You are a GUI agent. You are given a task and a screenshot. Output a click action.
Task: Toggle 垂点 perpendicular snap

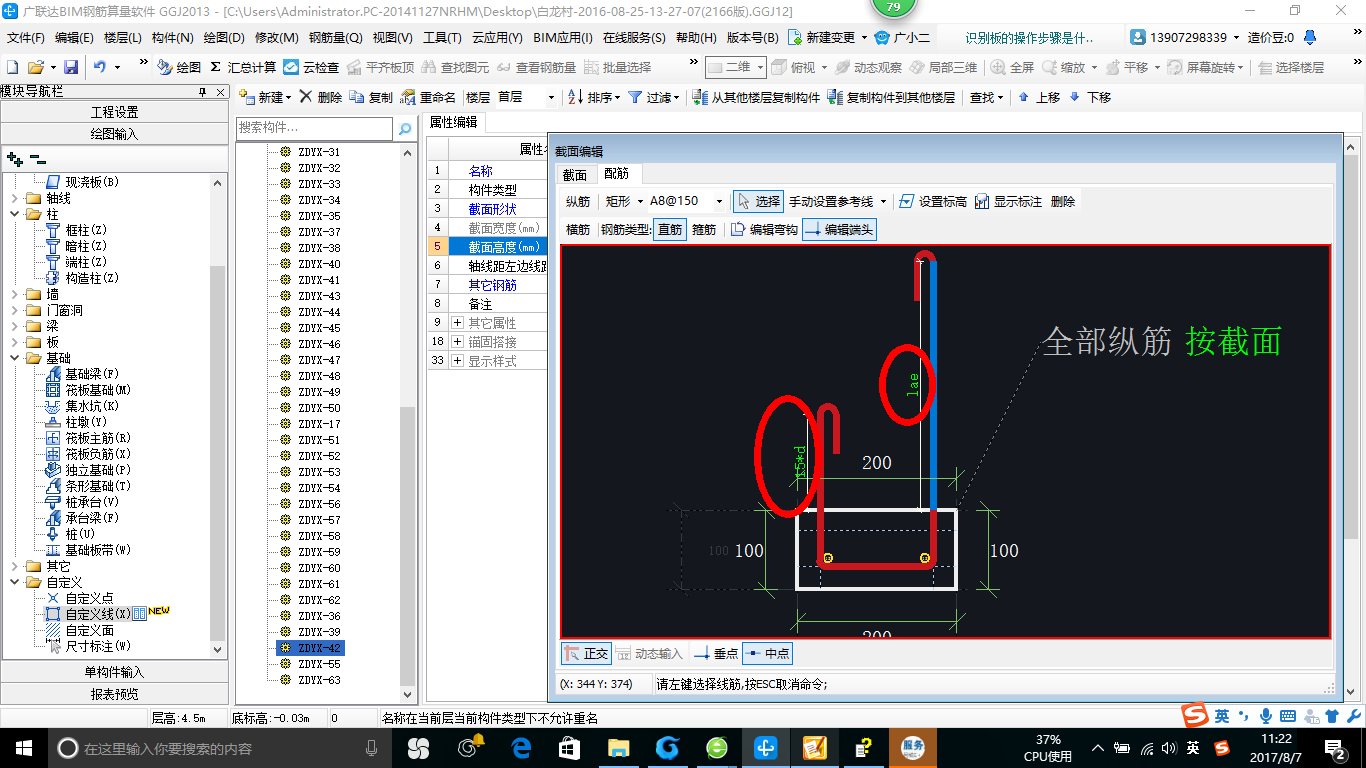point(716,653)
